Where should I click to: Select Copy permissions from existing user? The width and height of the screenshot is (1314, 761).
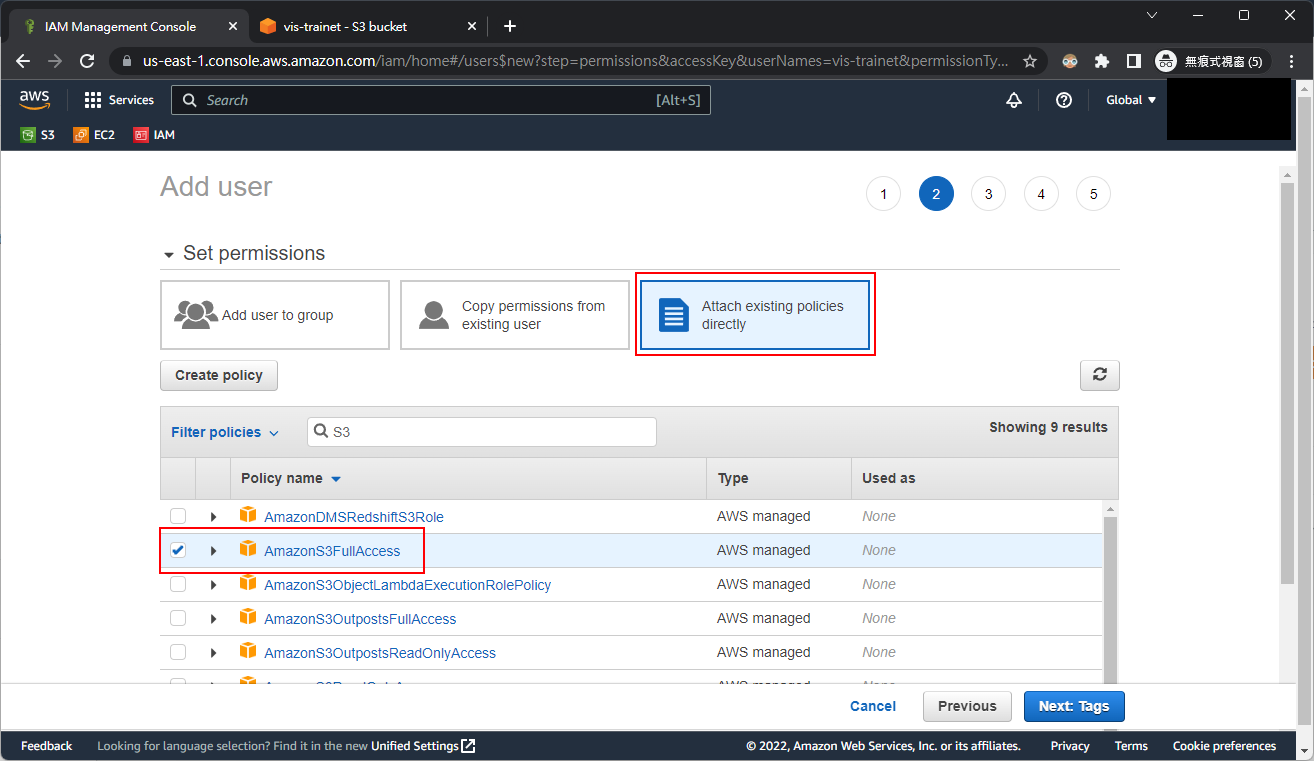point(515,315)
